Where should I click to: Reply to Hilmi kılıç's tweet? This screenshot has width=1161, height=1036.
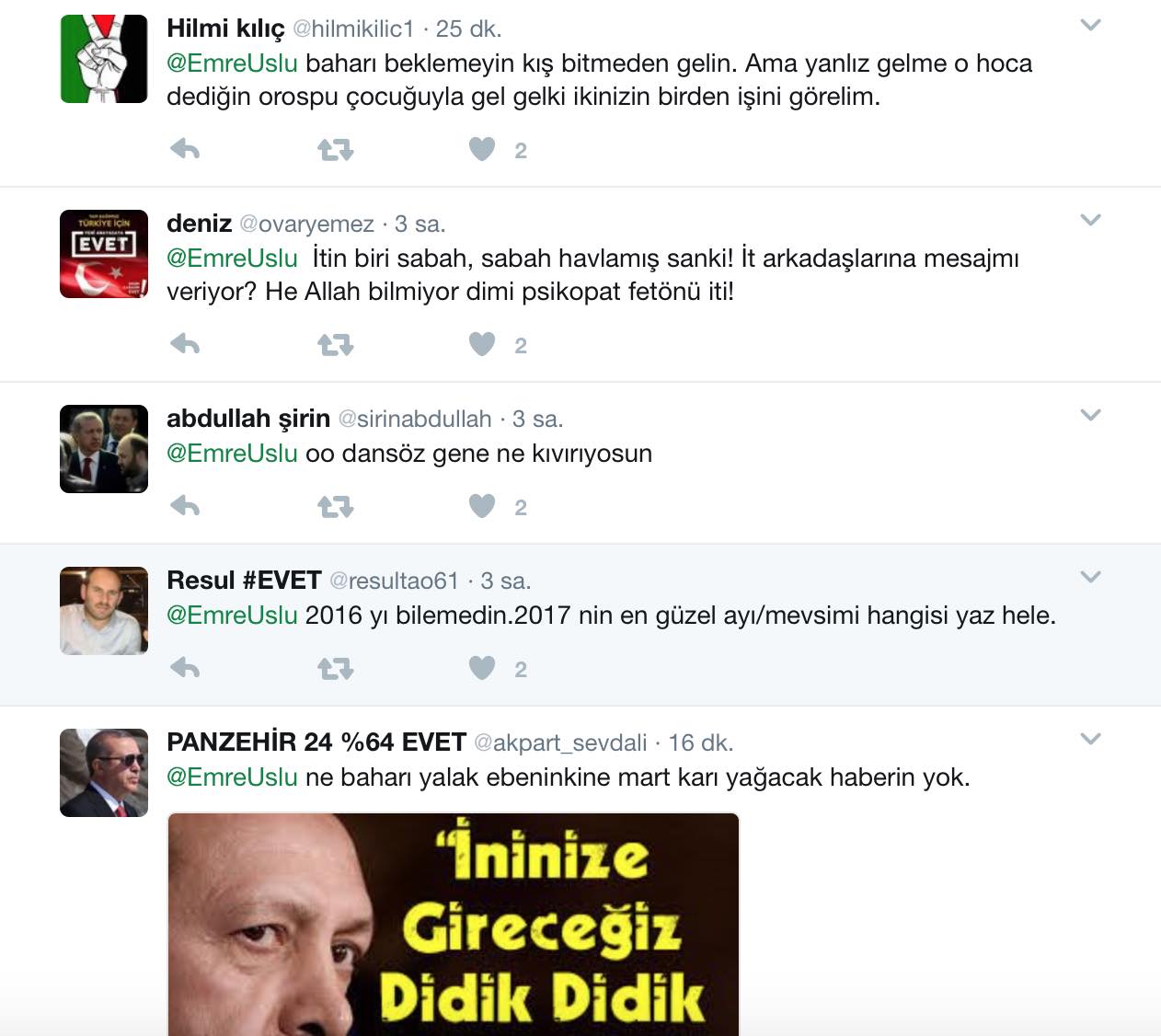click(185, 149)
